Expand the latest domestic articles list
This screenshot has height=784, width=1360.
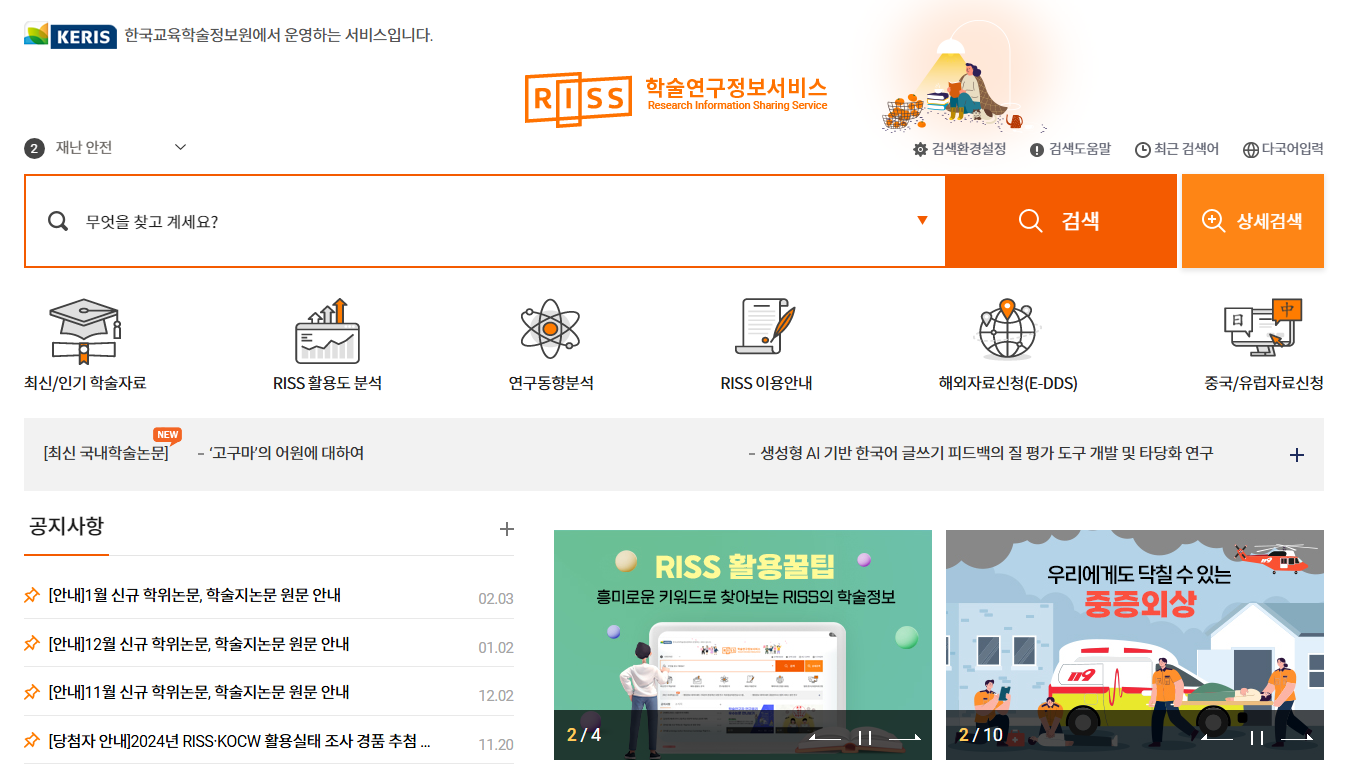[1296, 454]
